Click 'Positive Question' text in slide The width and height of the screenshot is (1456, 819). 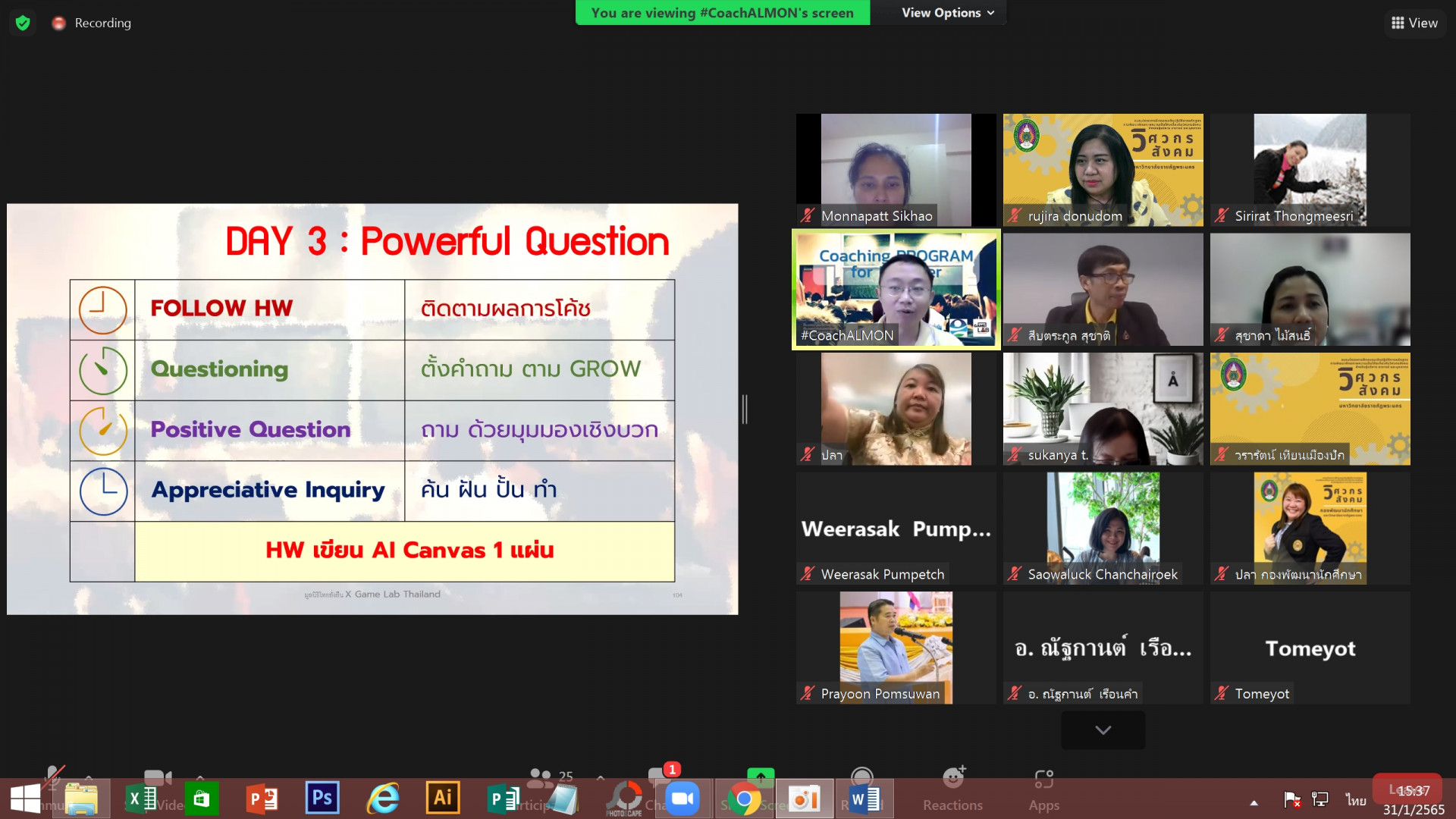point(250,429)
